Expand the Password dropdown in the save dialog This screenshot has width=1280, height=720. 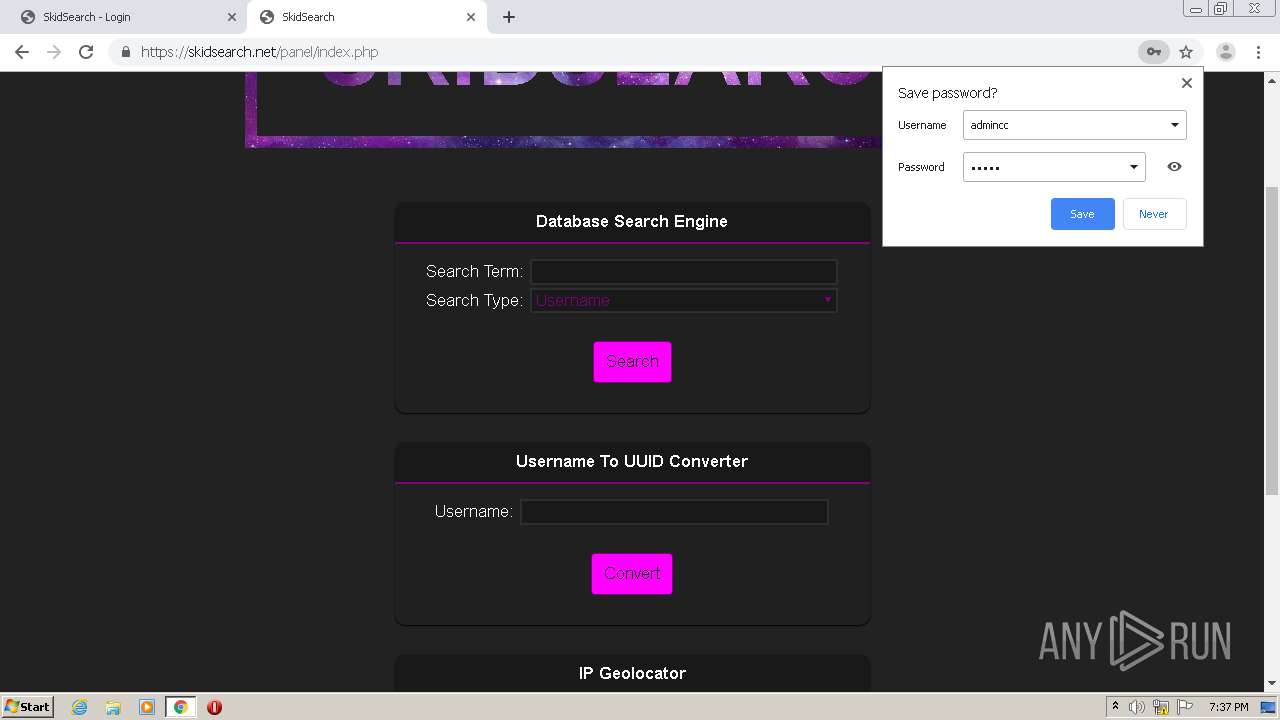1134,167
